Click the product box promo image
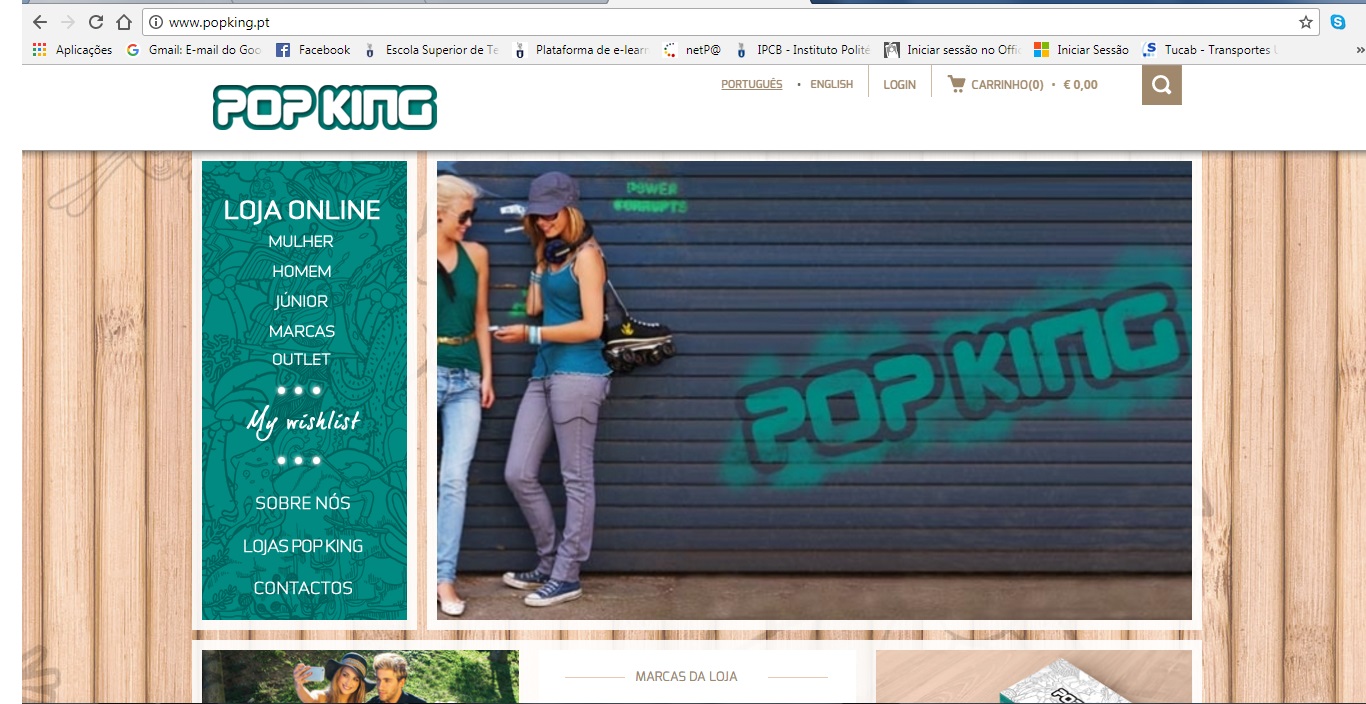The image size is (1366, 704). [x=1034, y=677]
